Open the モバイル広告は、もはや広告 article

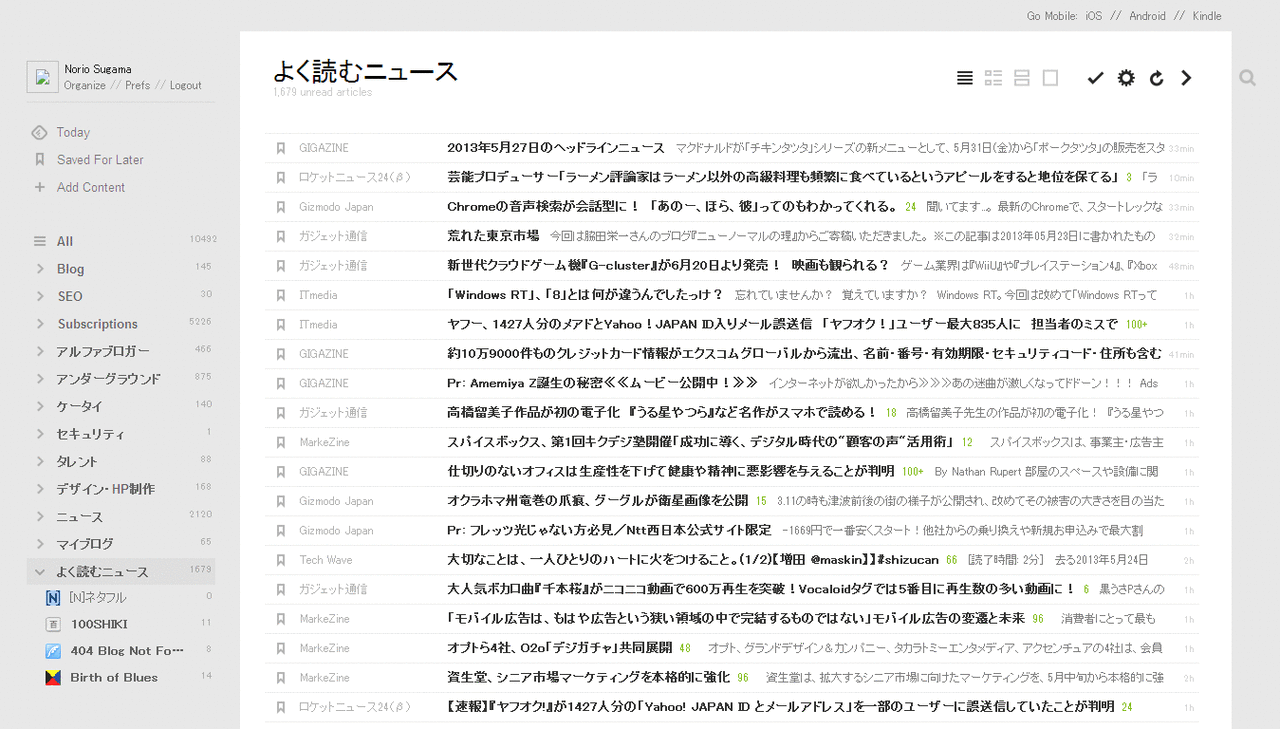(x=736, y=619)
